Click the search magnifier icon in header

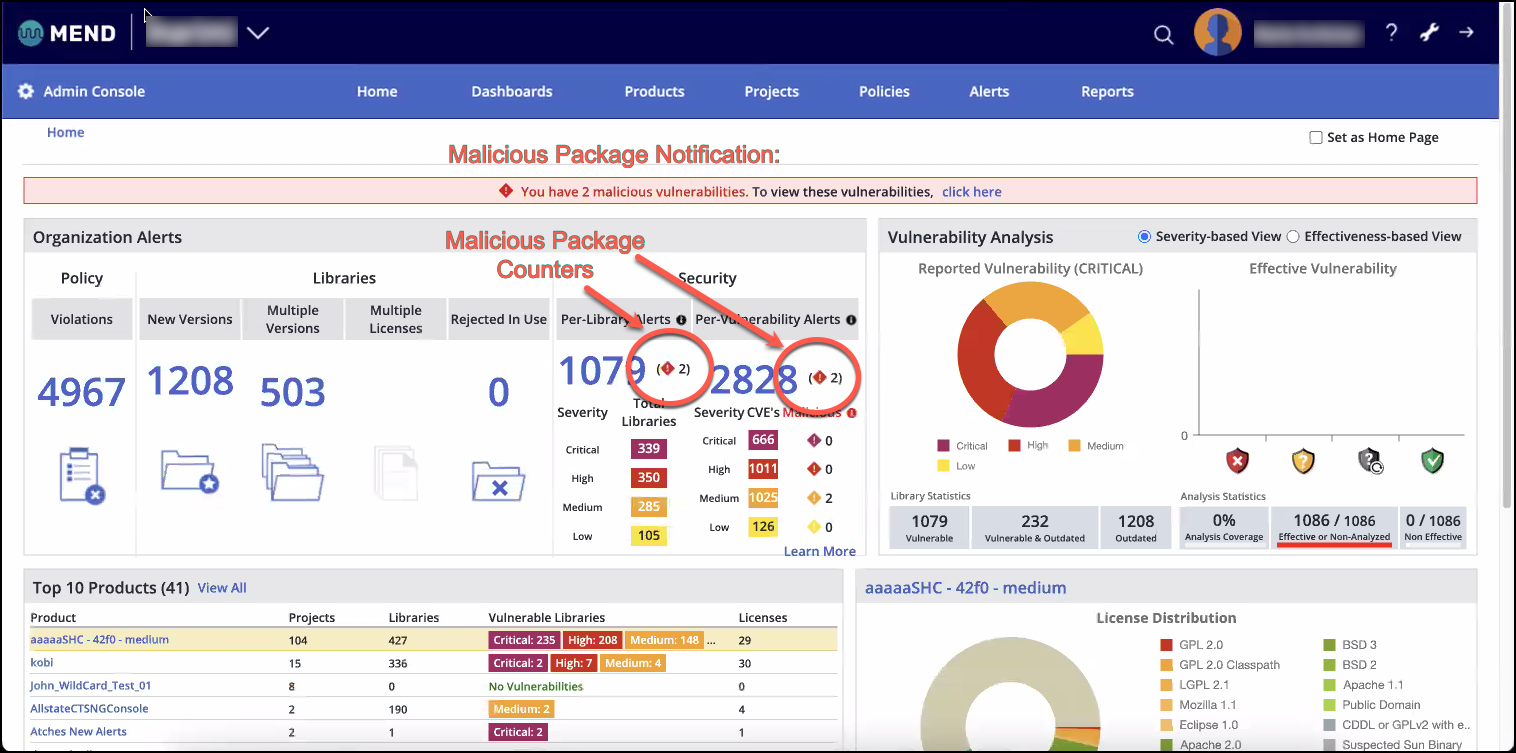coord(1163,34)
